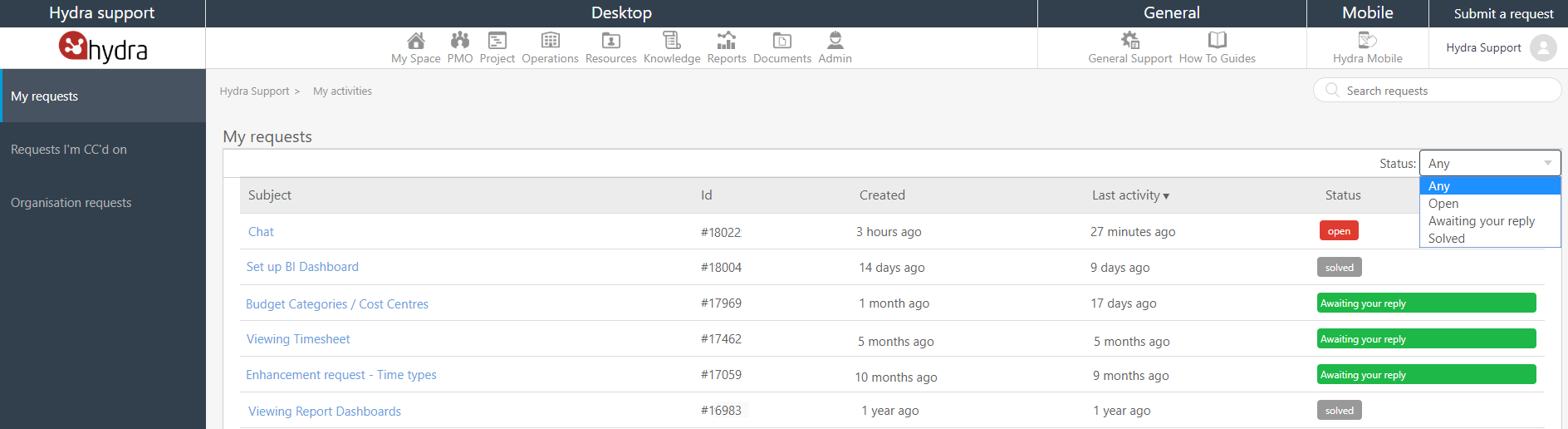Open the Resources icon
1568x429 pixels.
[x=611, y=40]
